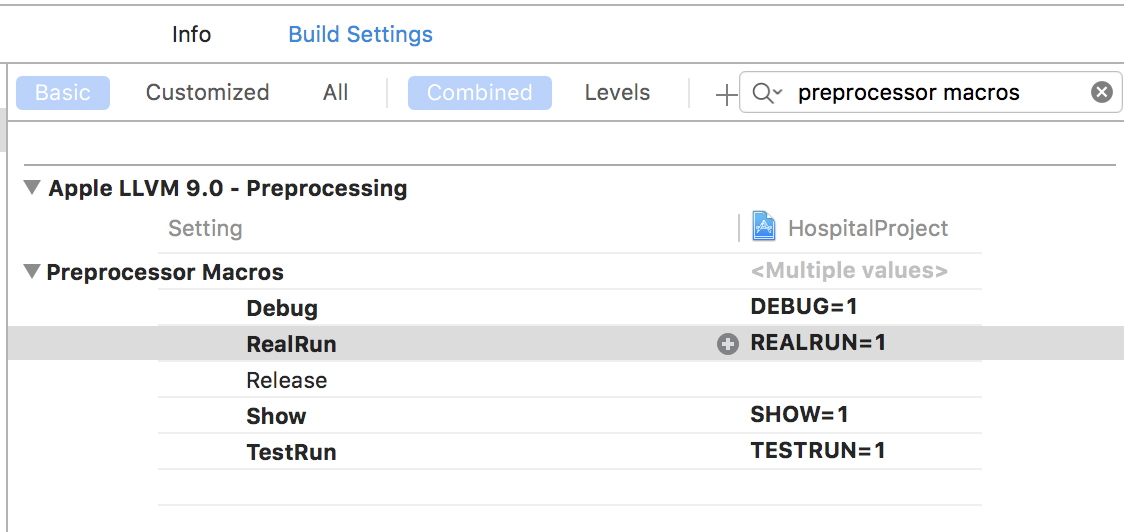The width and height of the screenshot is (1124, 532).
Task: Click the HospitalProject file icon
Action: (x=764, y=227)
